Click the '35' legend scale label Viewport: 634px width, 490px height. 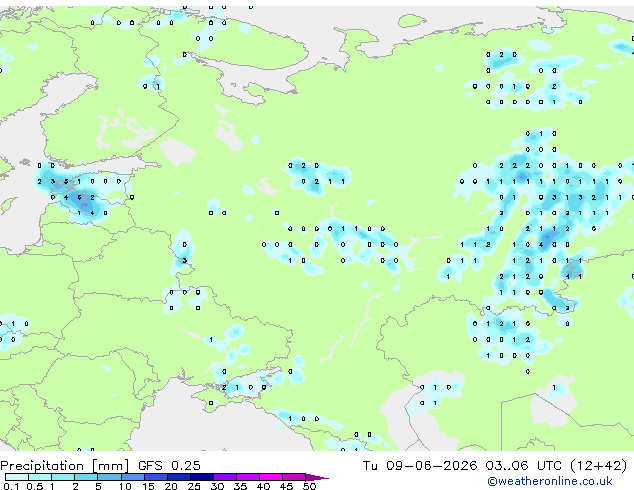tap(240, 486)
